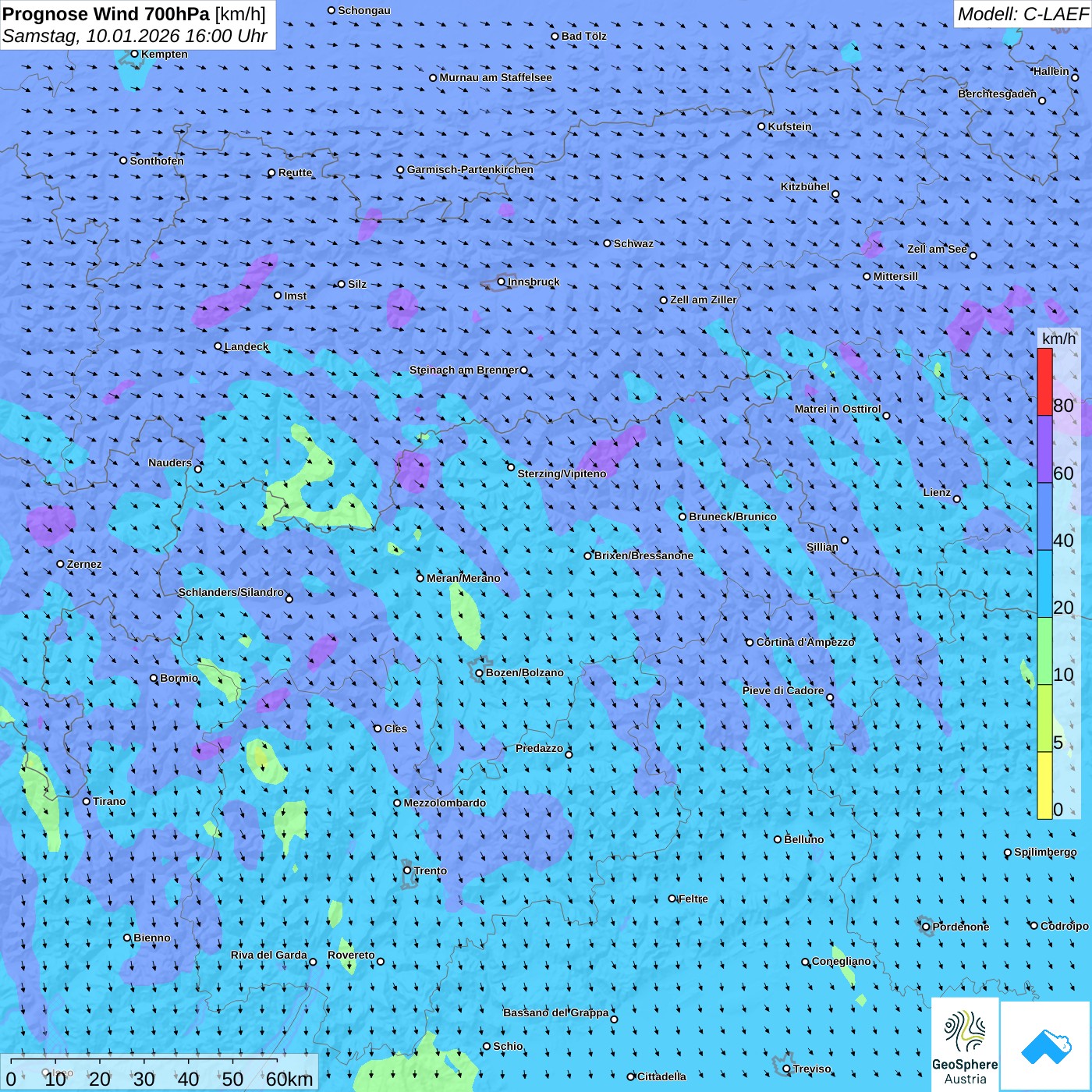Click the Schio location dot
The image size is (1092, 1092).
pos(487,1047)
